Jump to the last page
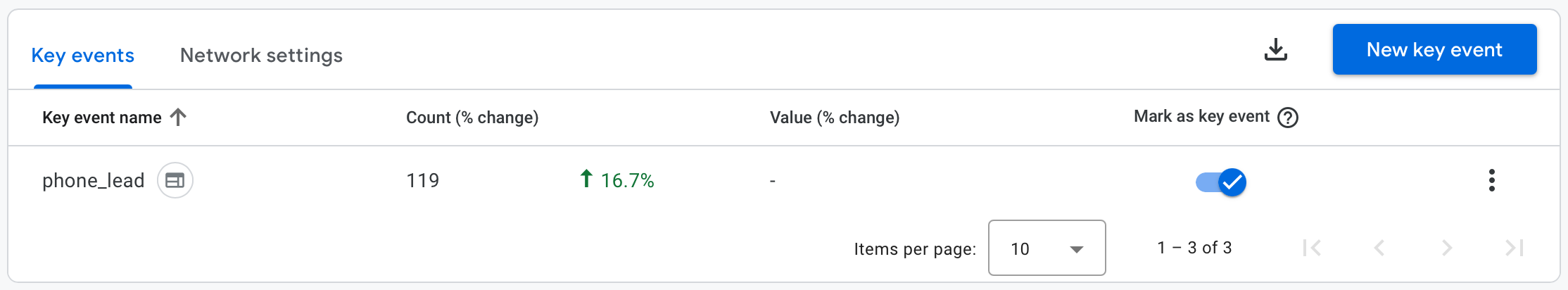This screenshot has width=1568, height=290. 1514,248
